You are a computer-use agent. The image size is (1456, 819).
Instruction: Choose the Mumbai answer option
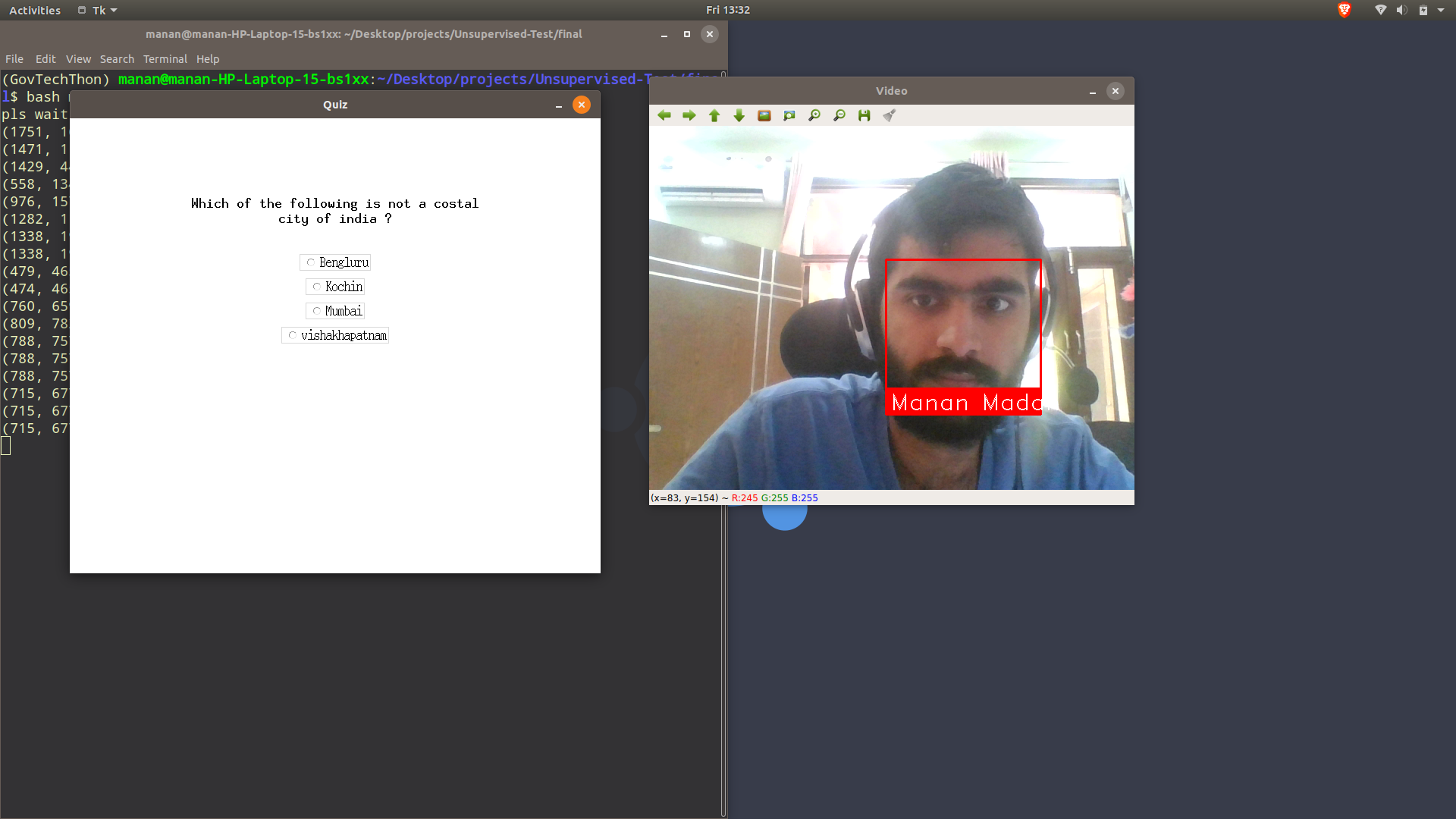pyautogui.click(x=317, y=311)
